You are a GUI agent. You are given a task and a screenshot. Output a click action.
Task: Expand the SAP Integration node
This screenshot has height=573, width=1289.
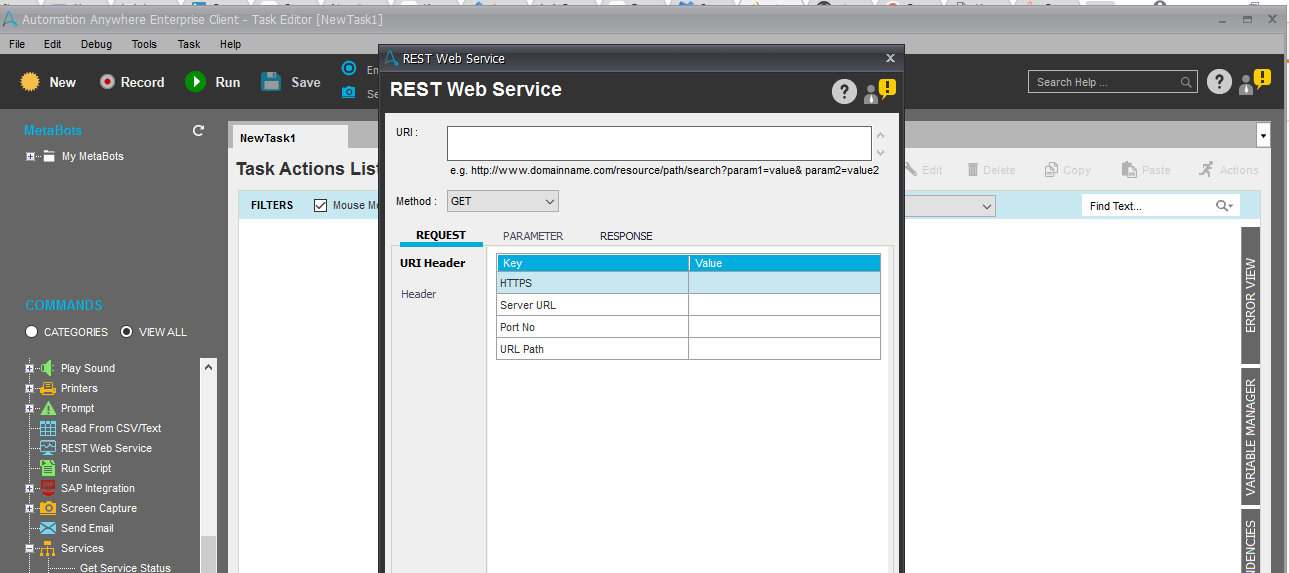click(31, 488)
